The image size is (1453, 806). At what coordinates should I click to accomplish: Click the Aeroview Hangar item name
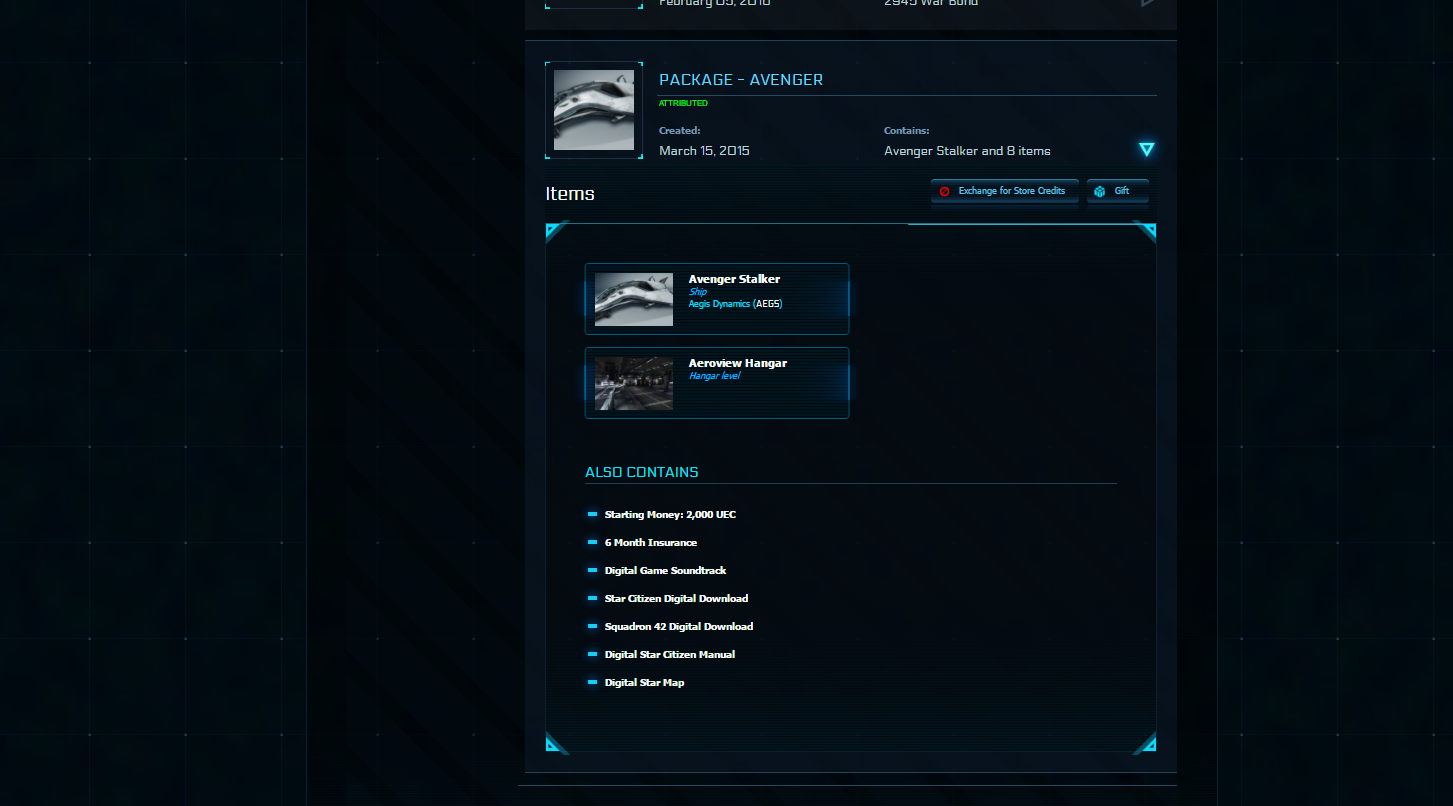738,363
